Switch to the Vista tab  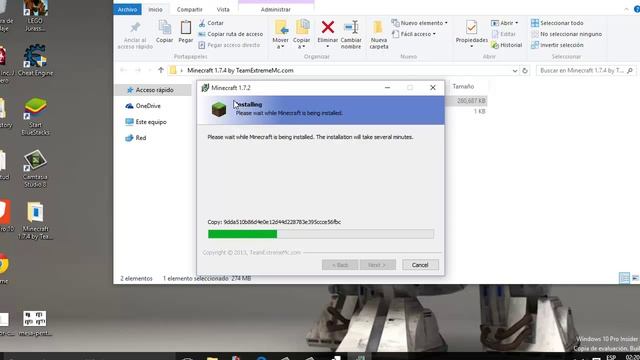pyautogui.click(x=223, y=9)
